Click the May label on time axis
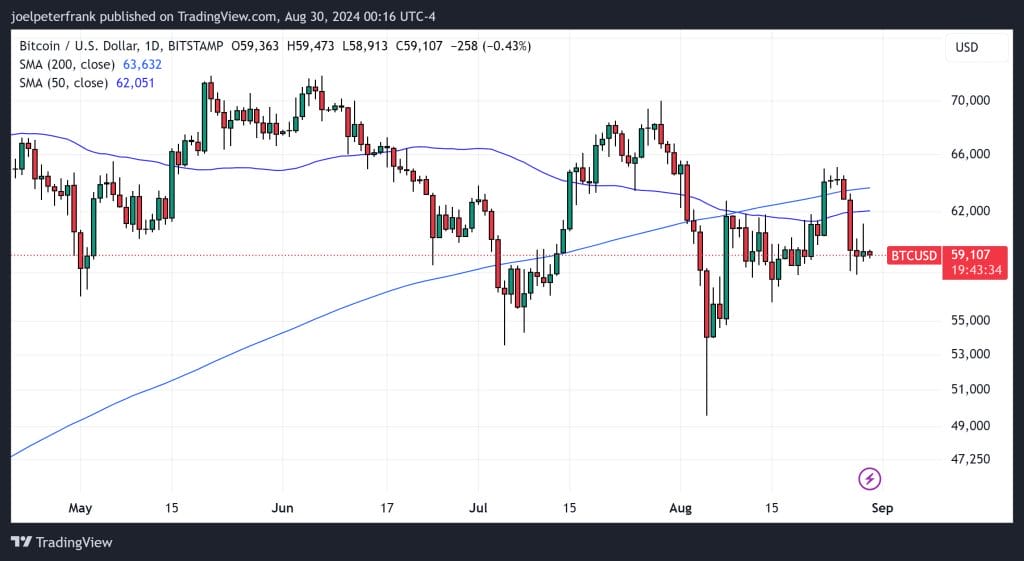Image resolution: width=1024 pixels, height=561 pixels. [x=80, y=508]
